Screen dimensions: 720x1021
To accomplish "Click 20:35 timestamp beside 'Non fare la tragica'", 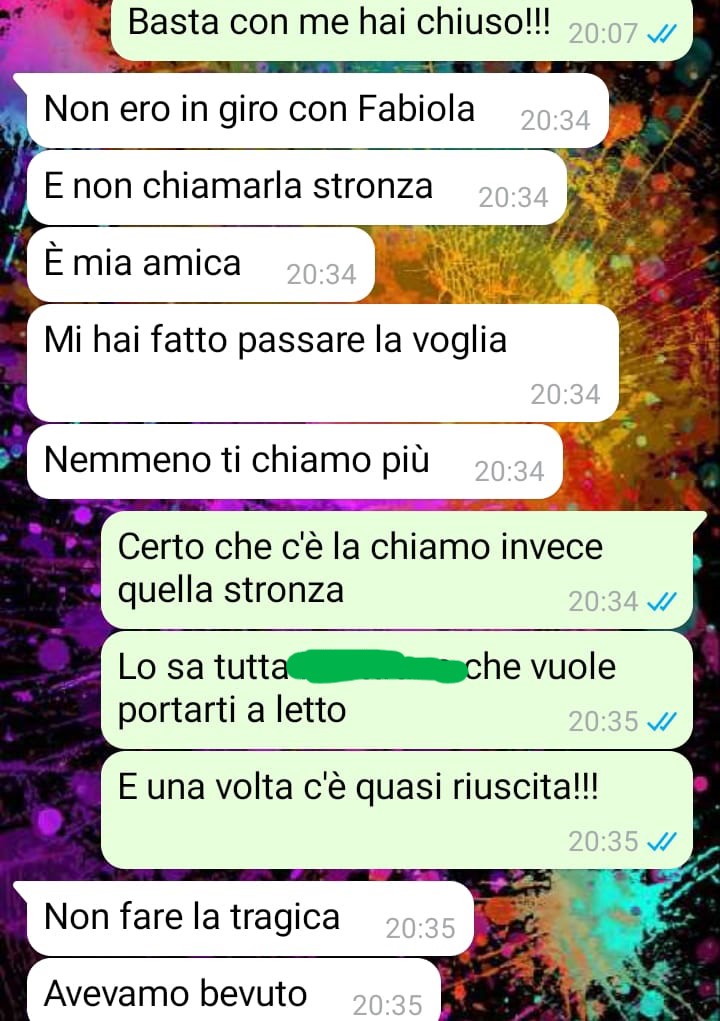I will (x=420, y=929).
